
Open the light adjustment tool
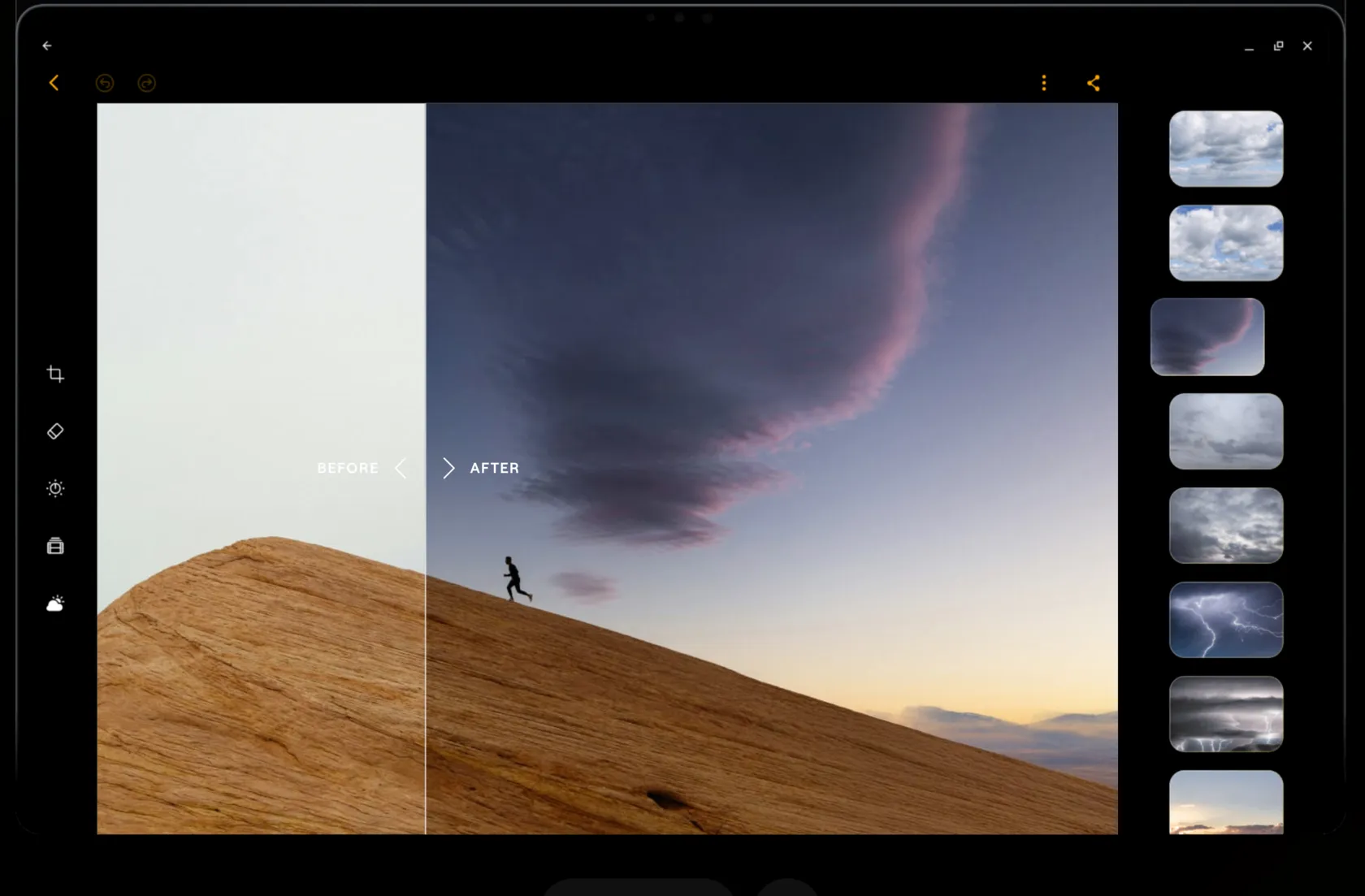tap(54, 488)
